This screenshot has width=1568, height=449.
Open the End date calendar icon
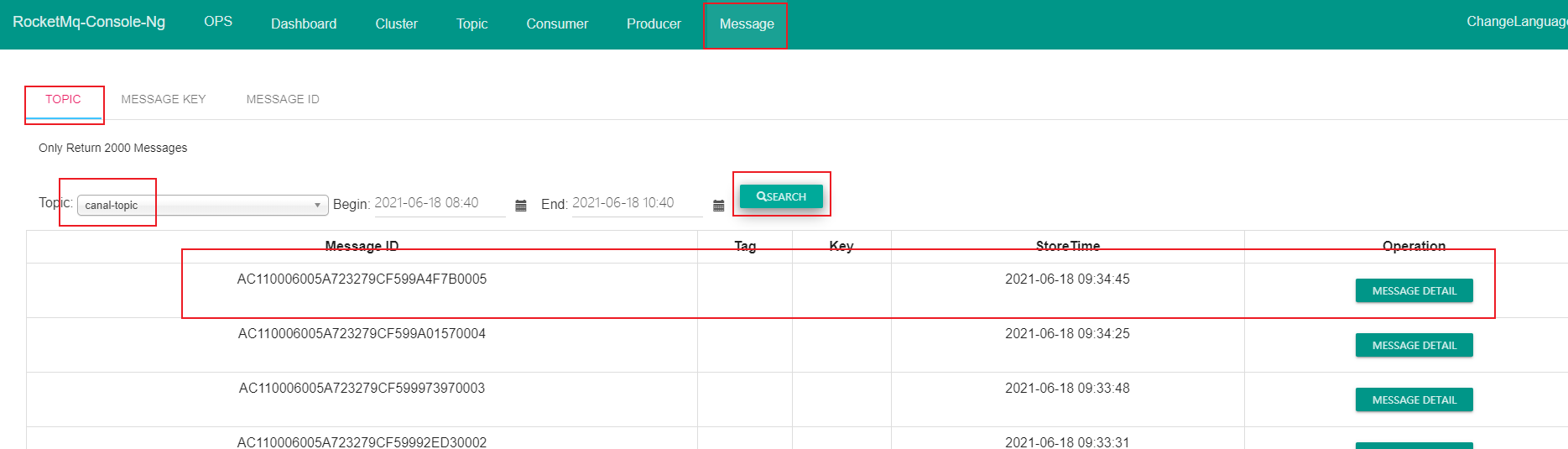(718, 206)
